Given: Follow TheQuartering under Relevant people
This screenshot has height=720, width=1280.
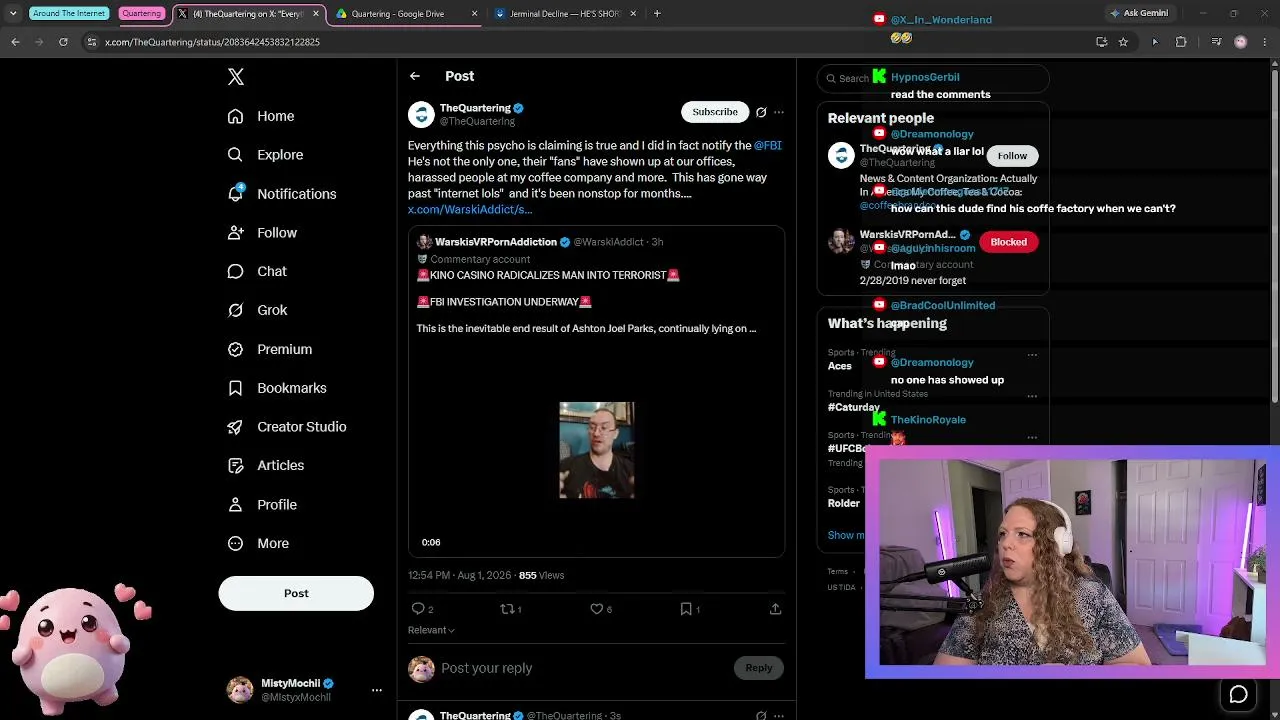Looking at the screenshot, I should tap(1012, 156).
